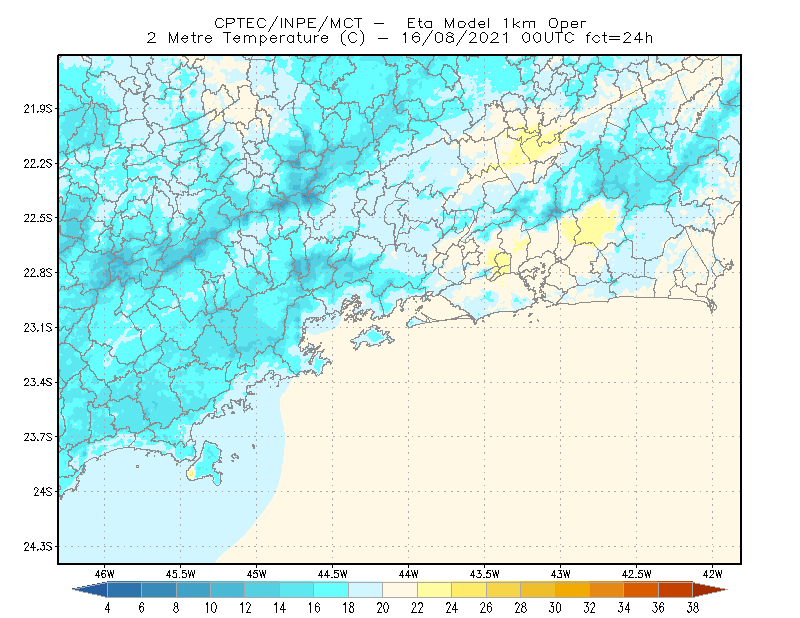Click the 44W longitude axis label
Viewport: 800px width, 618px height.
coord(408,574)
